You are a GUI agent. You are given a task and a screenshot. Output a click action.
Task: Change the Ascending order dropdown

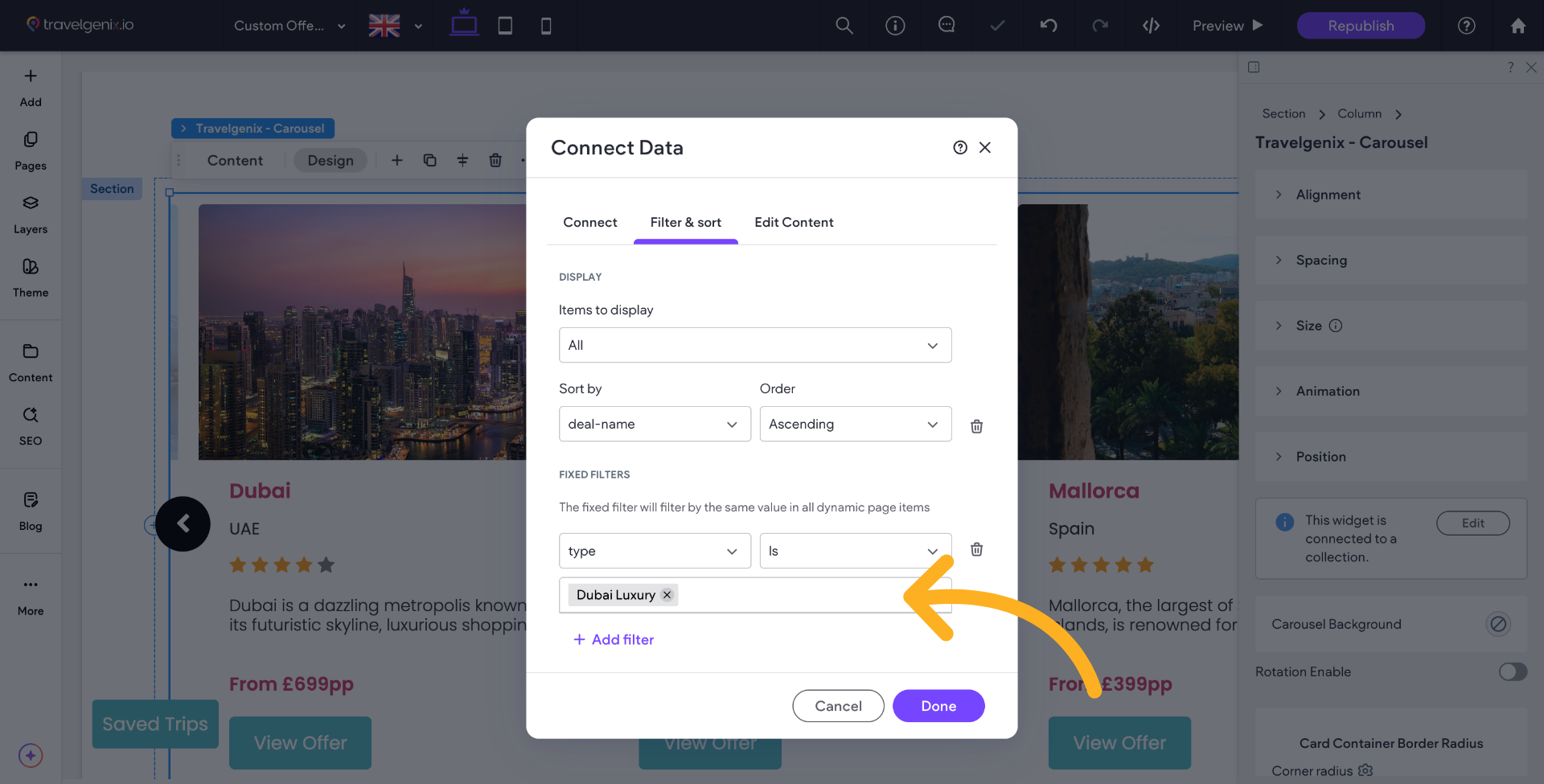[855, 424]
